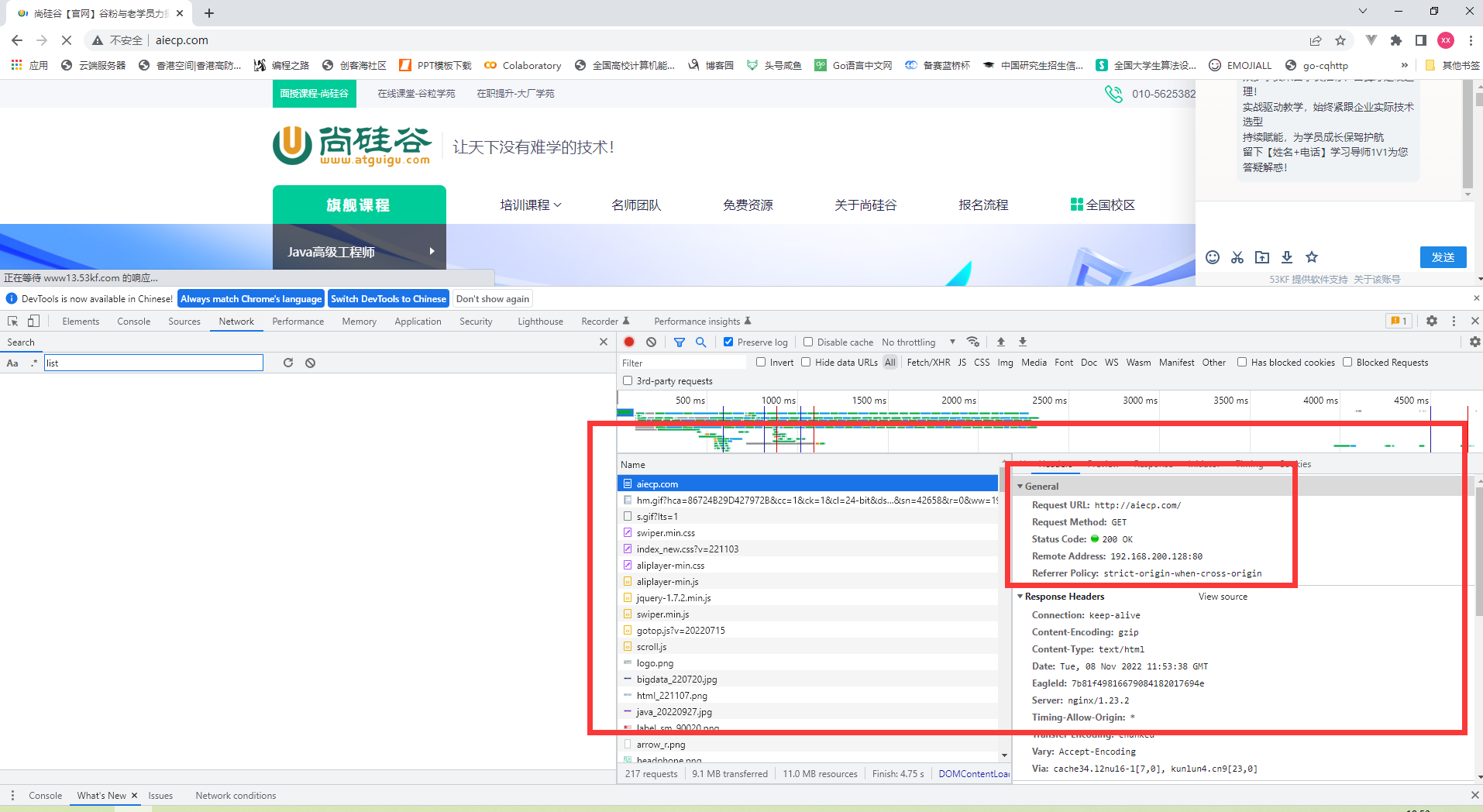The height and width of the screenshot is (812, 1483).
Task: Toggle the network filter funnel icon
Action: [680, 342]
